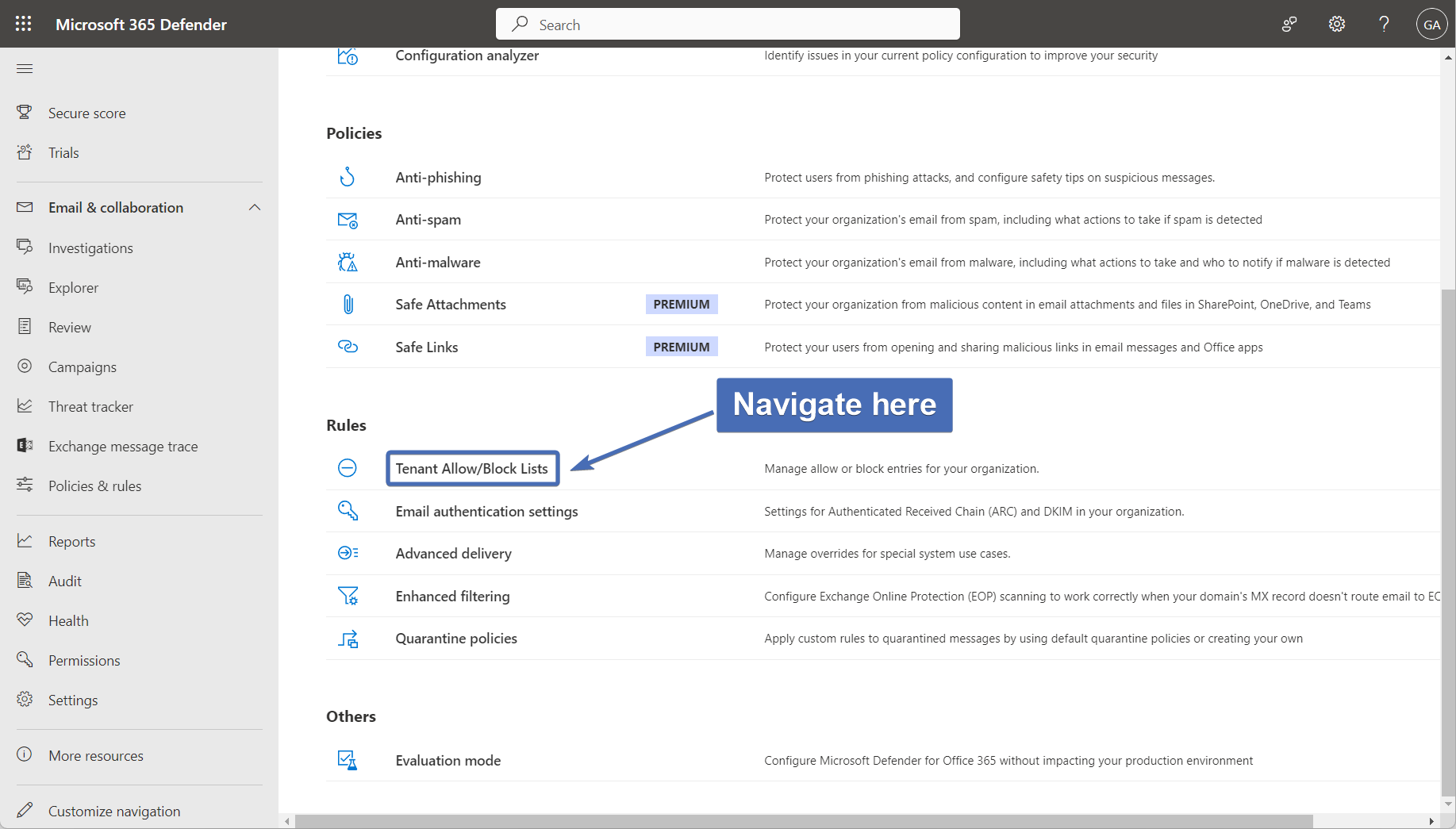Click the Email authentication key icon
The image size is (1456, 829).
348,511
